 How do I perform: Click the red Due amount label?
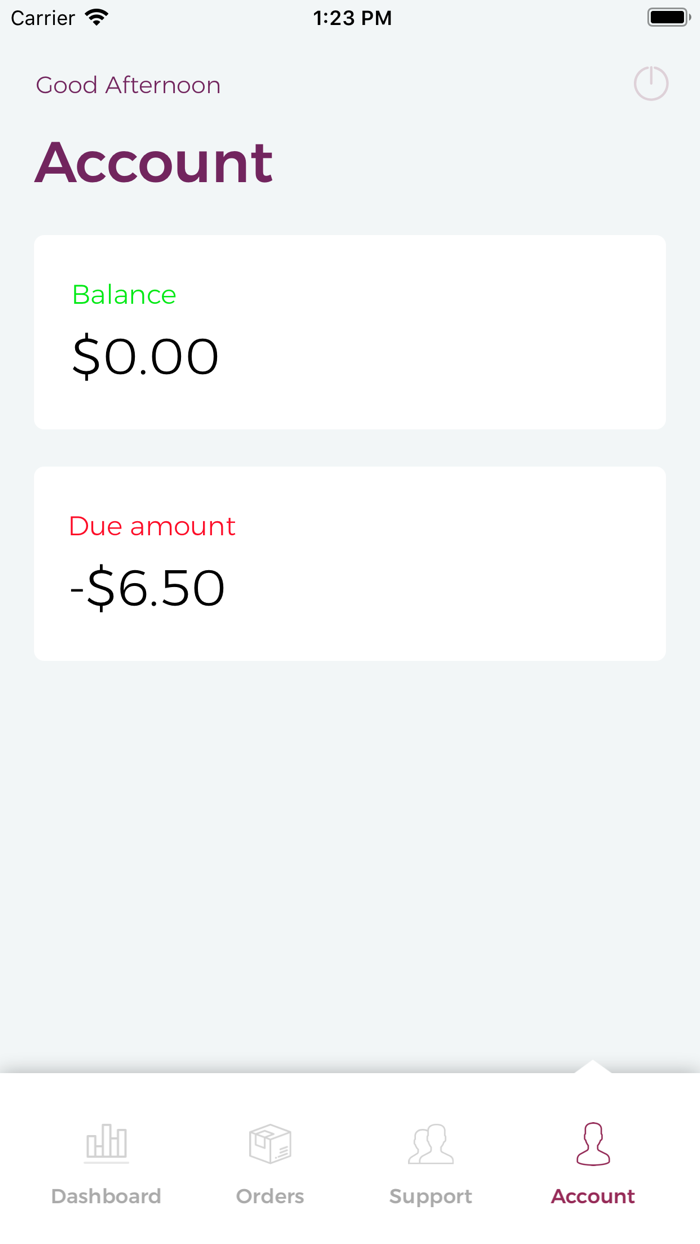152,527
